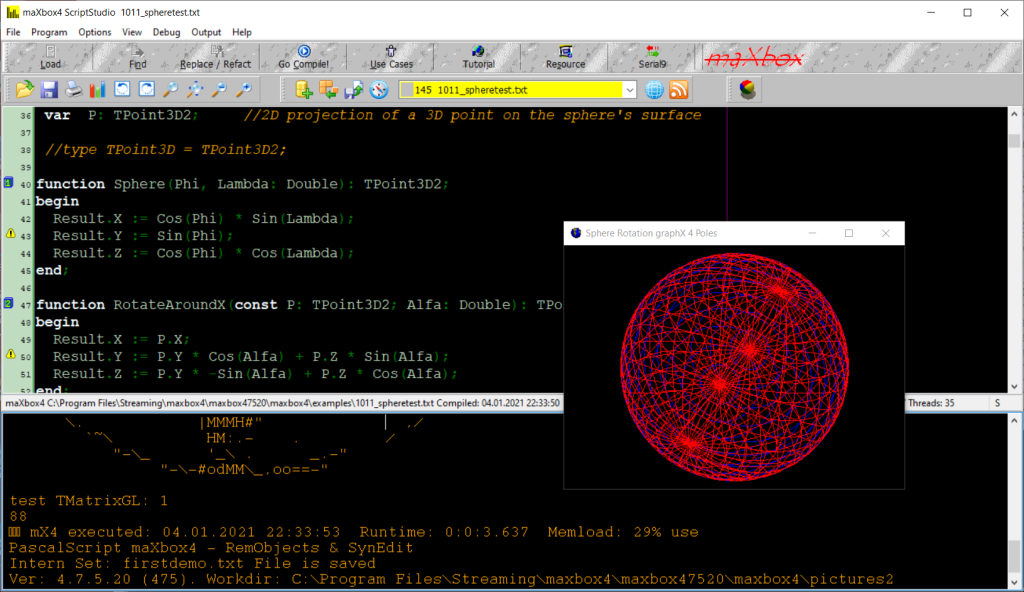This screenshot has height=592, width=1024.
Task: Click 'Intern Set: firstdemo.txt' output line
Action: [x=193, y=563]
